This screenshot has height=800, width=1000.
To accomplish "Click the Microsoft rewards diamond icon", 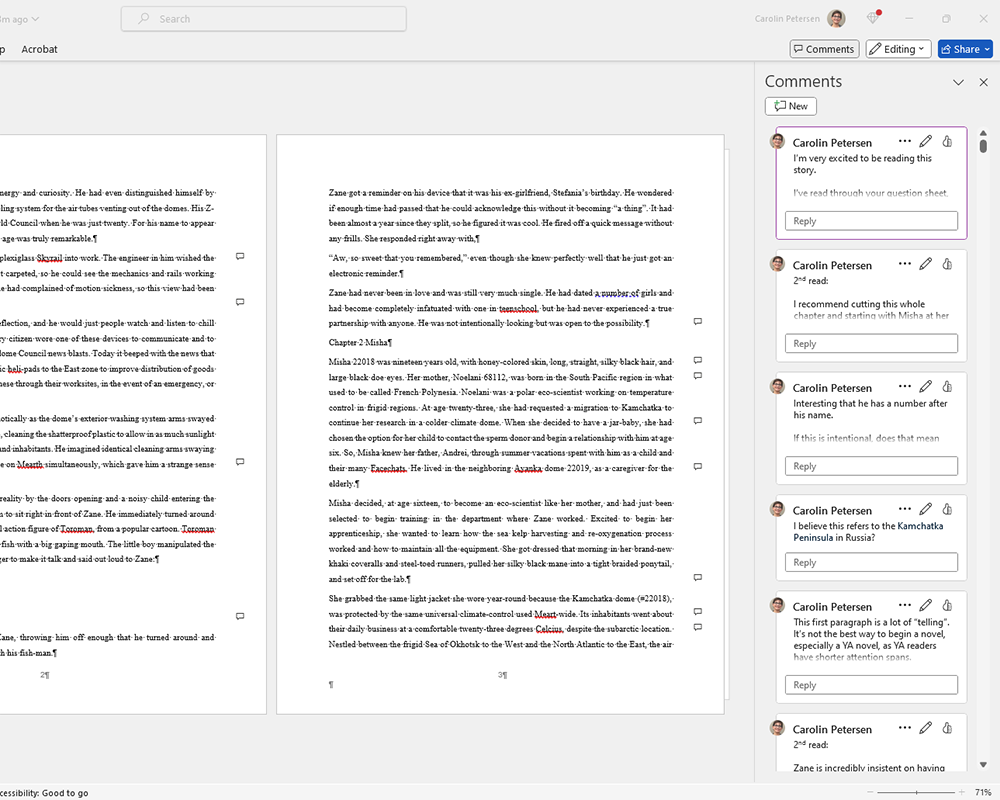I will pos(873,19).
